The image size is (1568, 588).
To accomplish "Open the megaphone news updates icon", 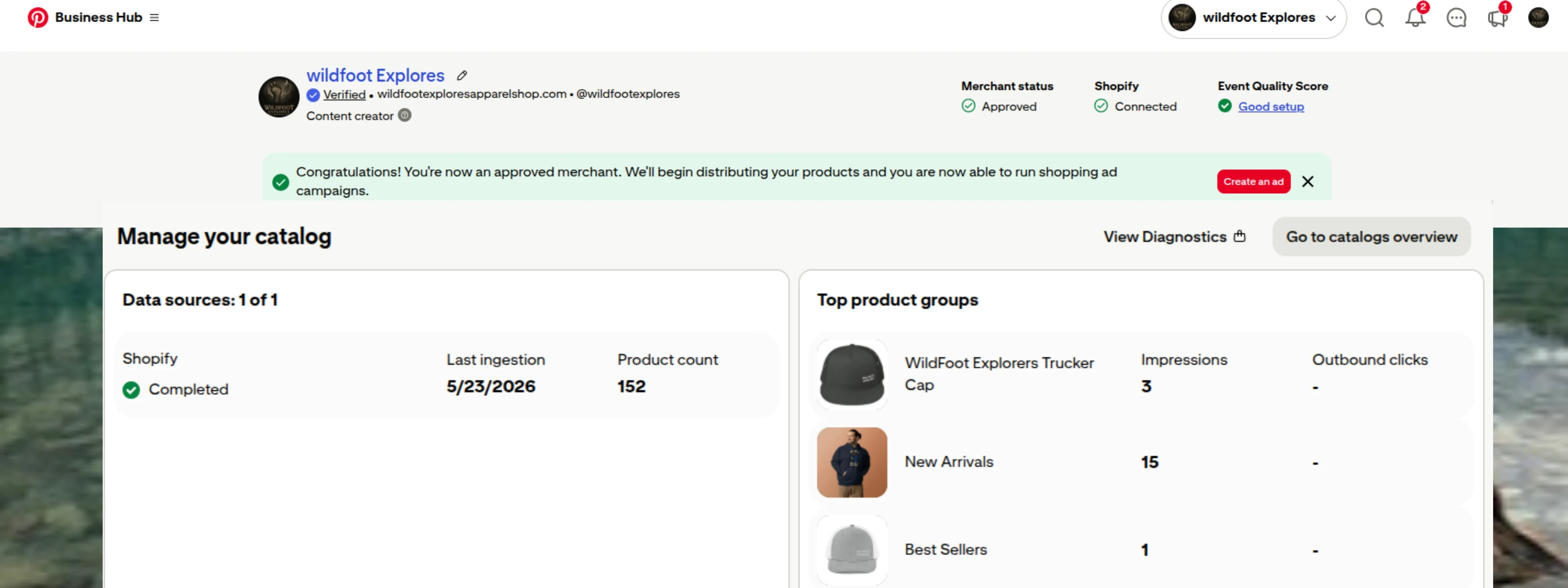I will point(1497,18).
